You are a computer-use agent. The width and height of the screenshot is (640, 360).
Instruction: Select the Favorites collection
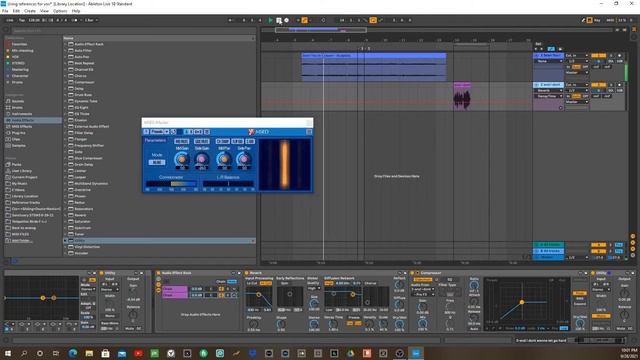[19, 44]
